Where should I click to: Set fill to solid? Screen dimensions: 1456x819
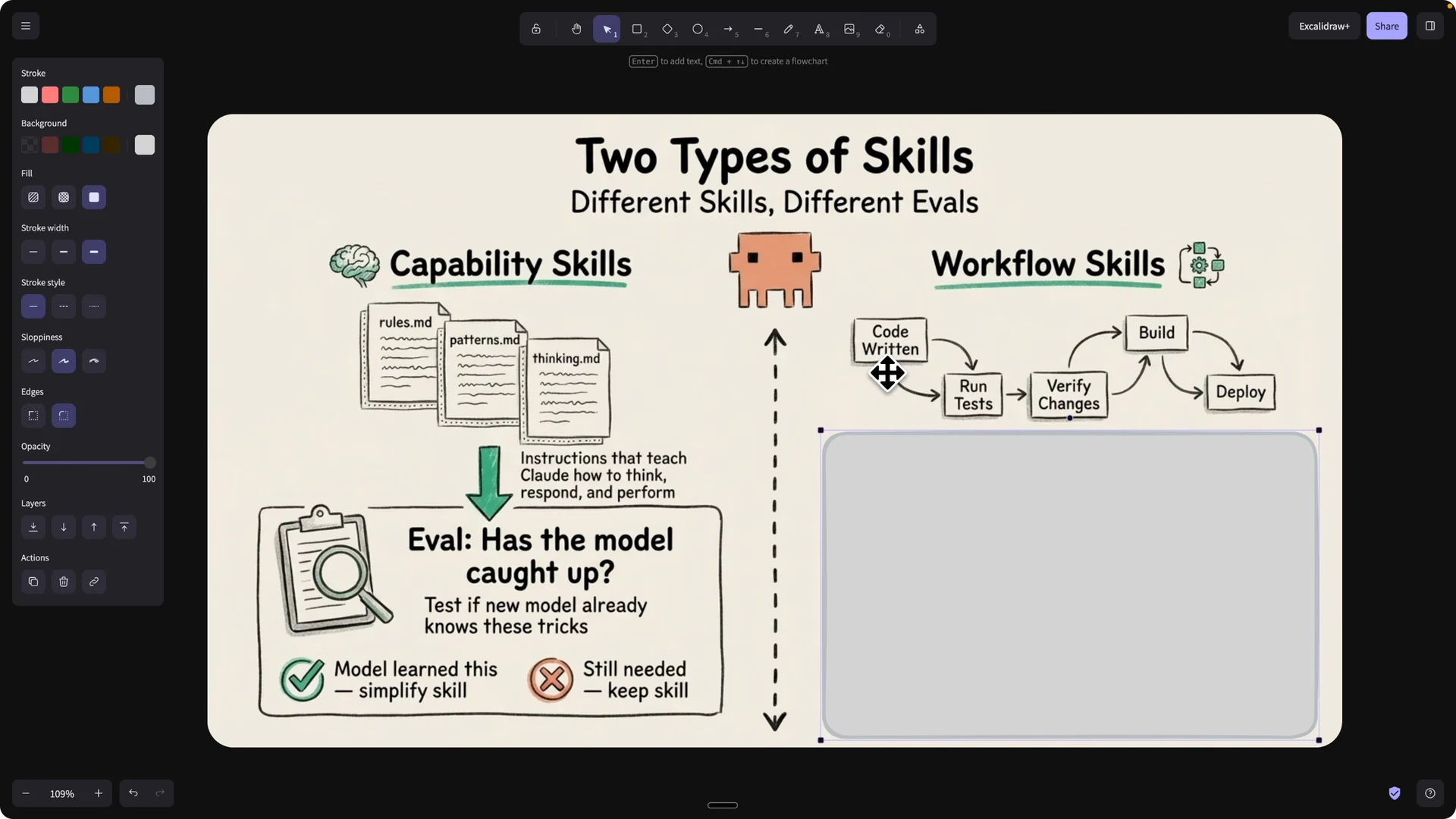pos(94,197)
